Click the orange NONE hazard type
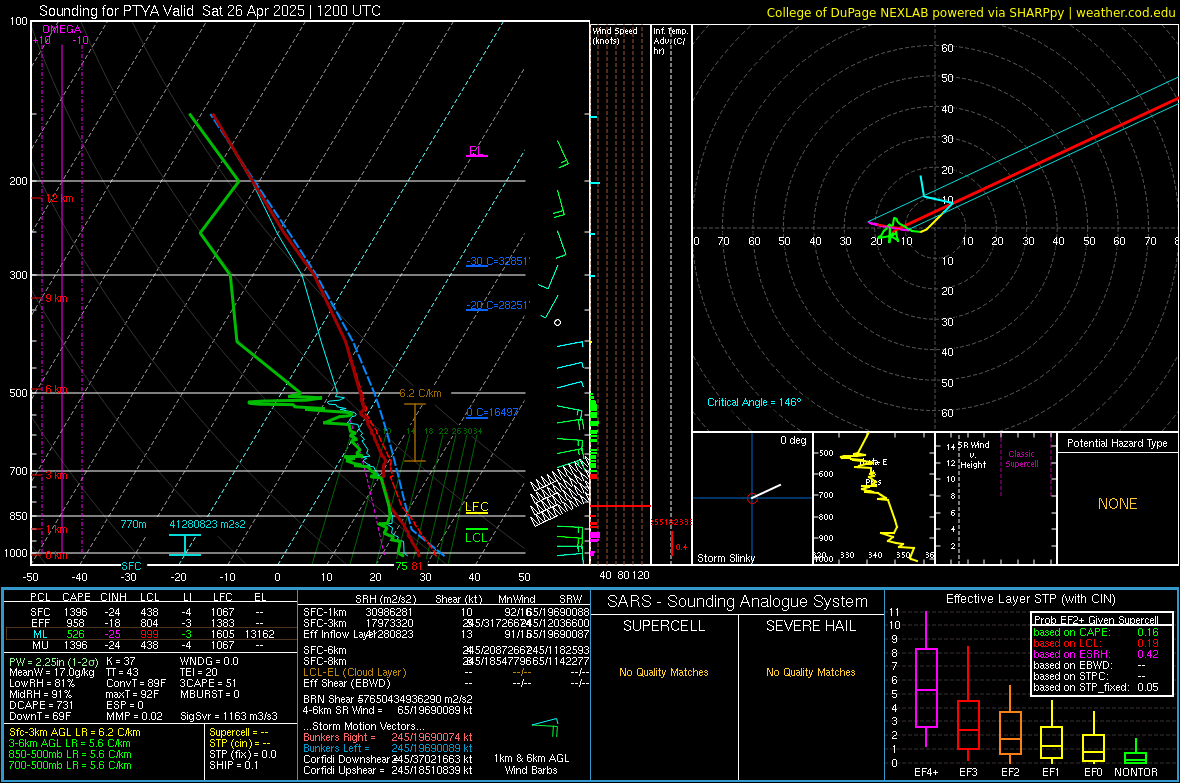Image resolution: width=1180 pixels, height=783 pixels. (1117, 504)
